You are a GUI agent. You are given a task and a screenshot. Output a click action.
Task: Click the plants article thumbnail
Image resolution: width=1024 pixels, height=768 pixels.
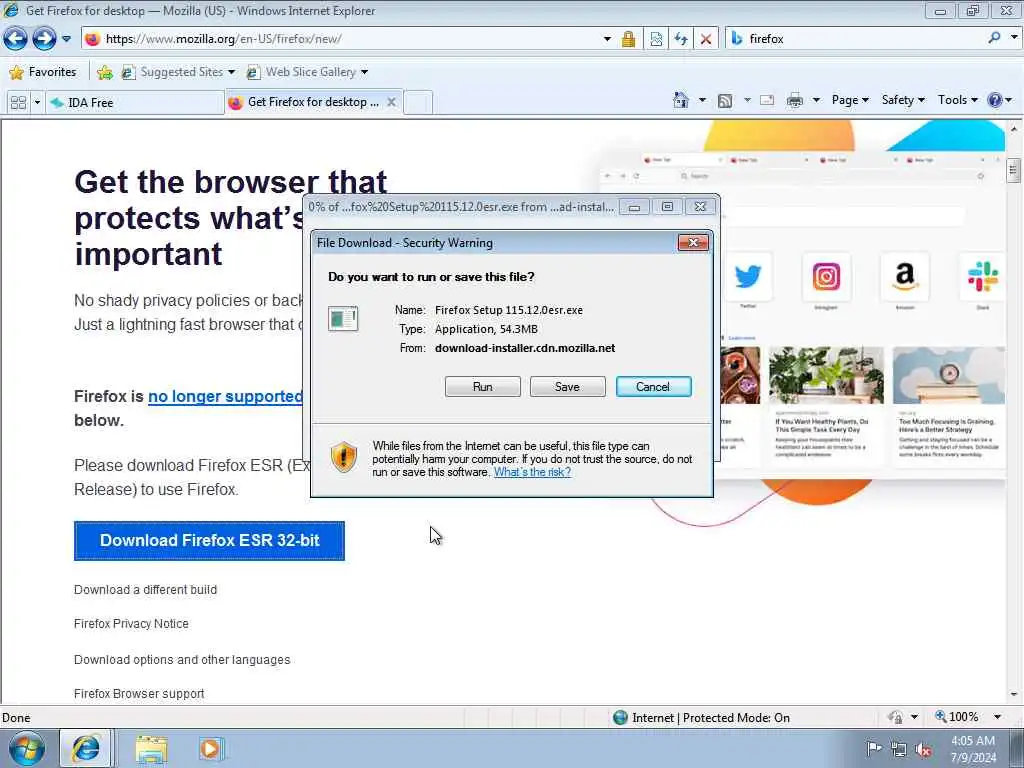click(x=826, y=376)
